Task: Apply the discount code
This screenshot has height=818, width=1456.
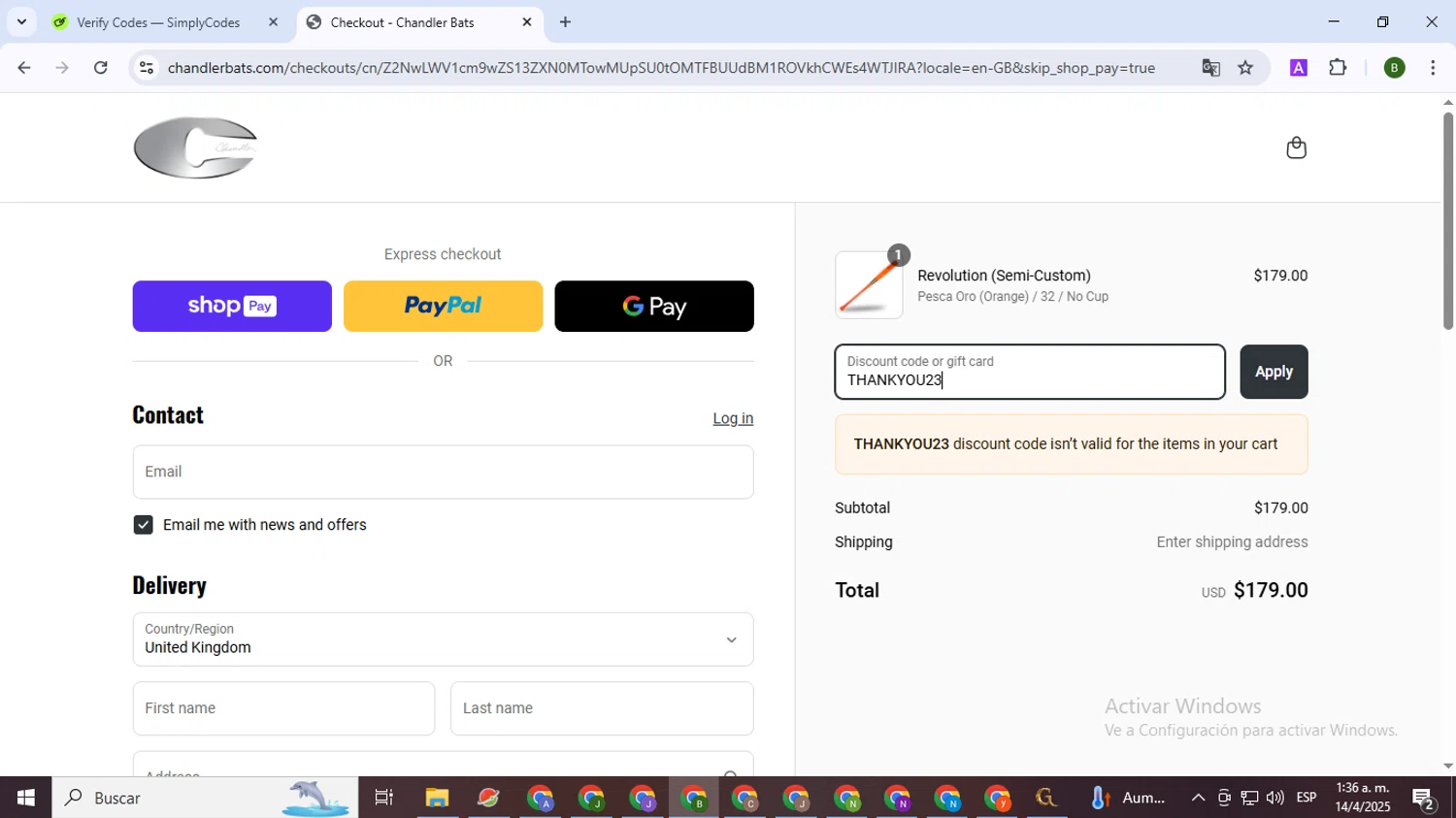Action: coord(1274,372)
